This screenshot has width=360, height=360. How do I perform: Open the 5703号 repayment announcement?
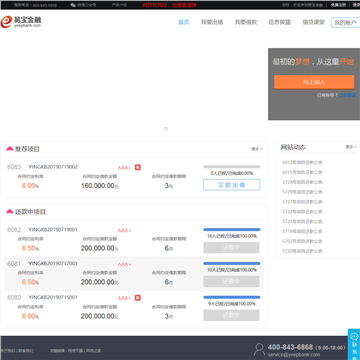302,241
